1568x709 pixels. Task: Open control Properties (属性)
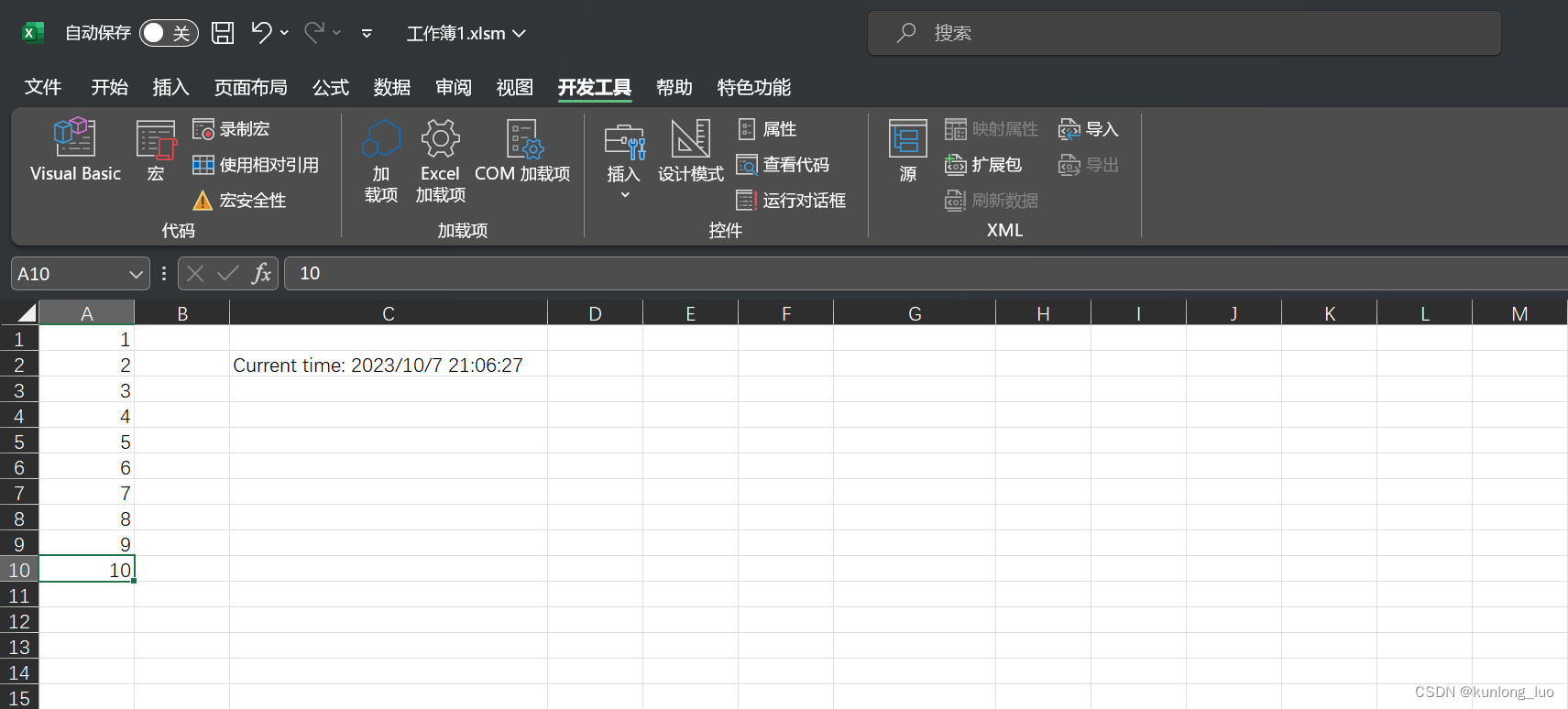767,129
